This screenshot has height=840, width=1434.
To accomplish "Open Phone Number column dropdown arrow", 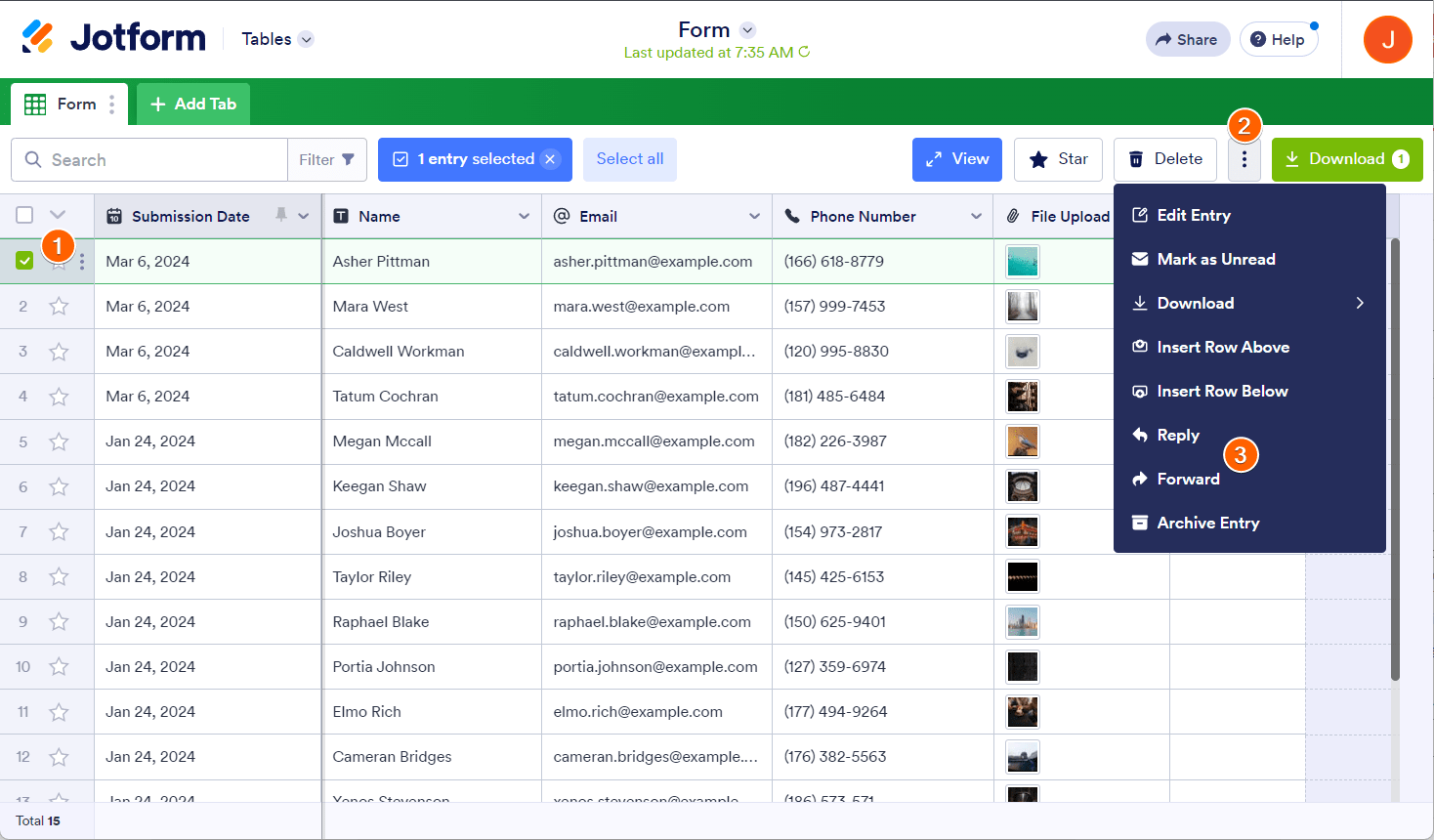I will (976, 216).
